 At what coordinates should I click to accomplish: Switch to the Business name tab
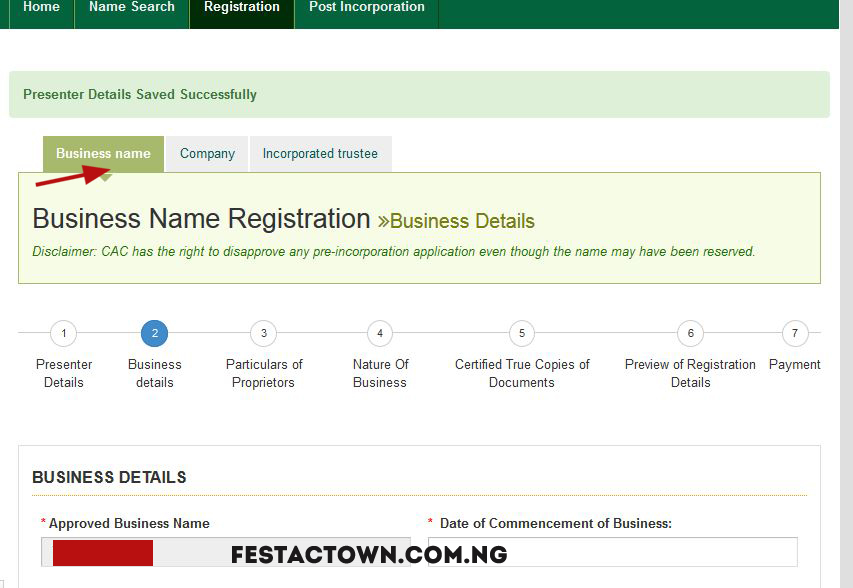pos(103,154)
